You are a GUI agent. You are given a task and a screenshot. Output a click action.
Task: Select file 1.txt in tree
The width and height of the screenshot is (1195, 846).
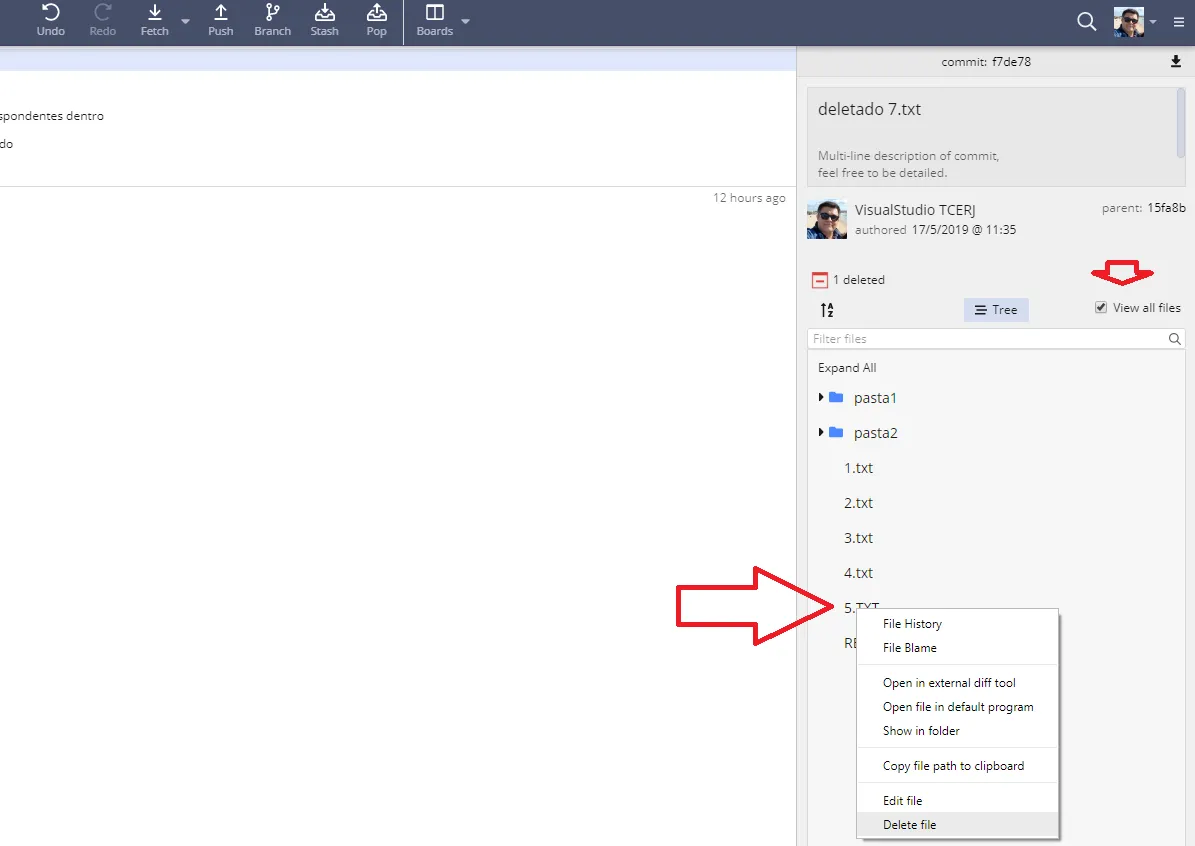pos(858,468)
